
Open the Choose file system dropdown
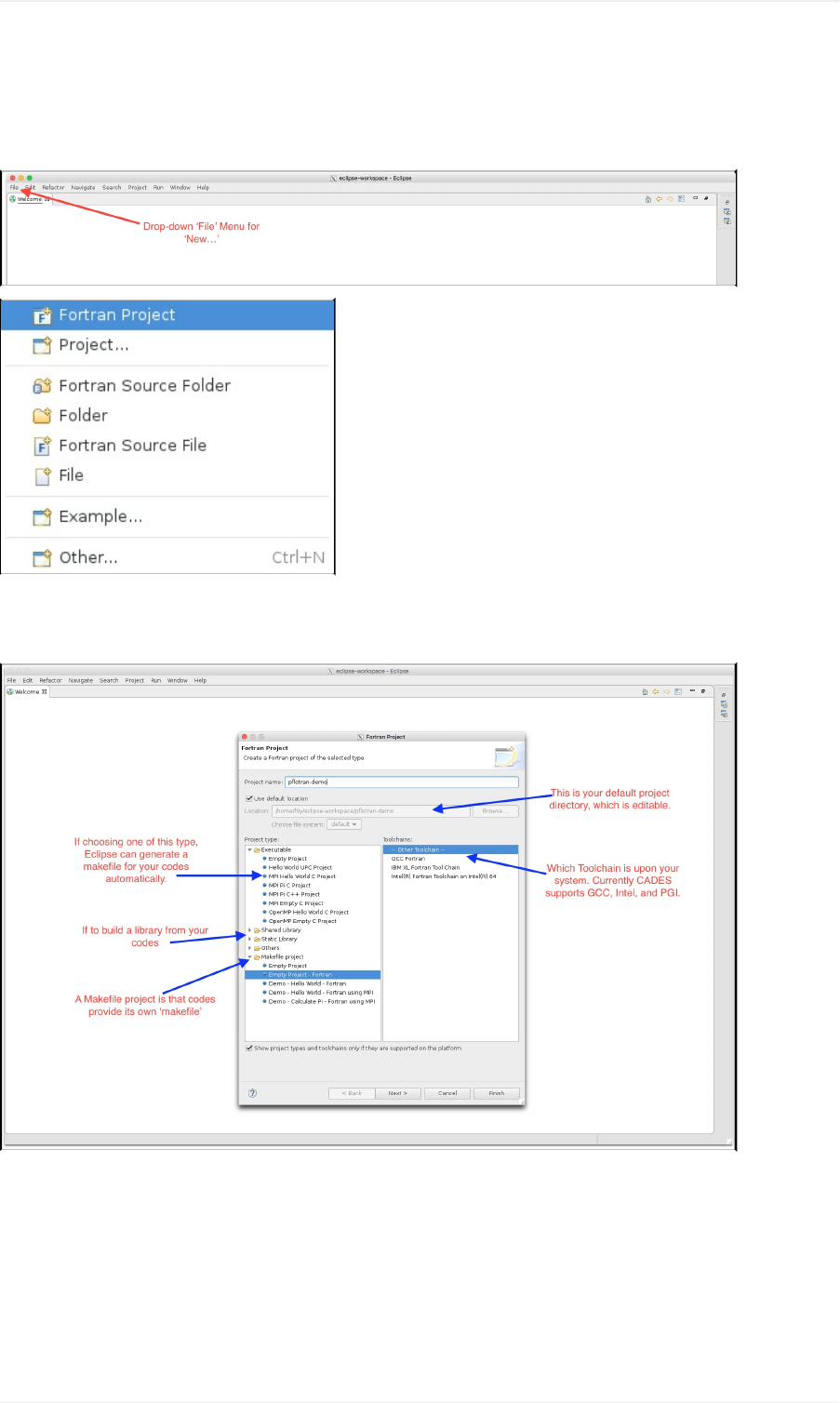(343, 824)
